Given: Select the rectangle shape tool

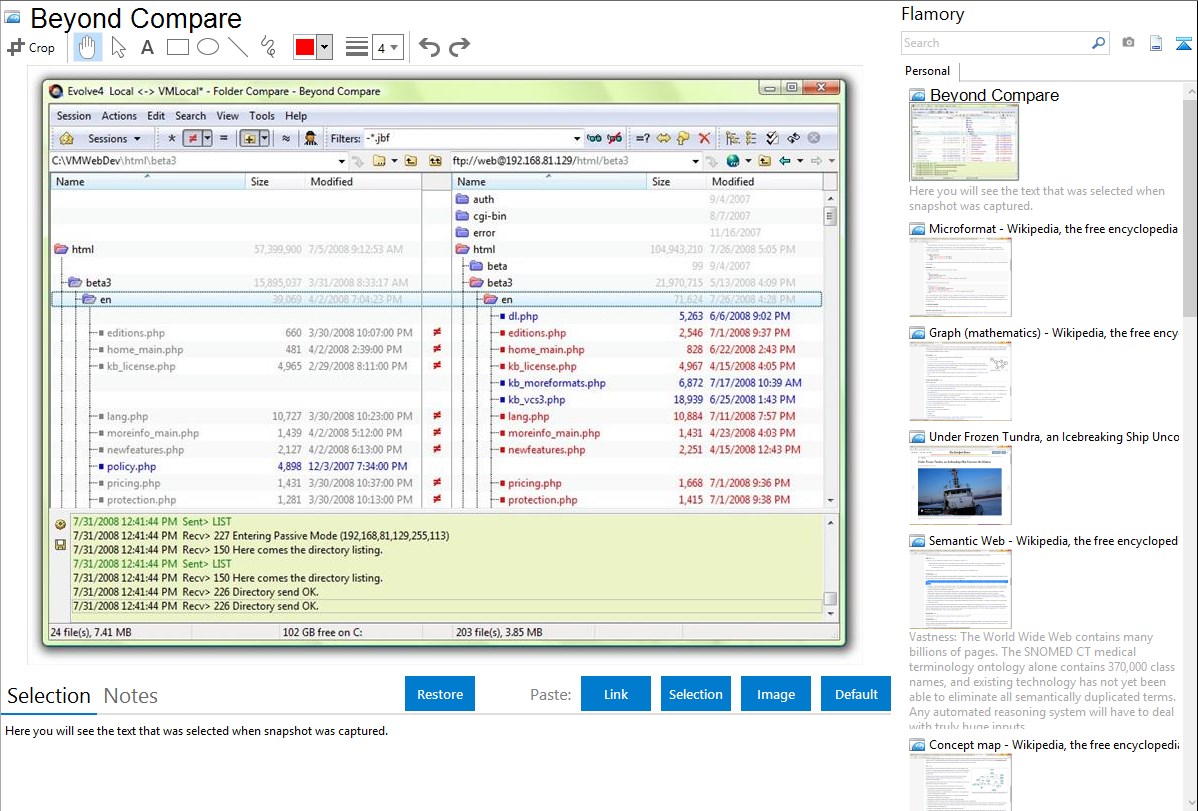Looking at the screenshot, I should click(177, 47).
